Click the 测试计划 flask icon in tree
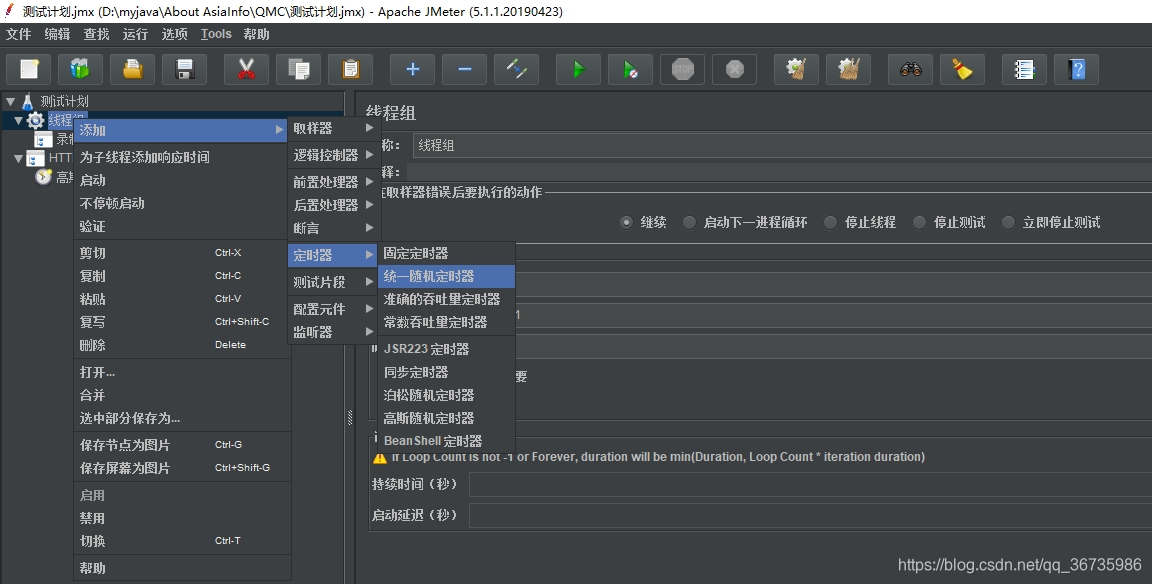The image size is (1152, 584). (28, 101)
